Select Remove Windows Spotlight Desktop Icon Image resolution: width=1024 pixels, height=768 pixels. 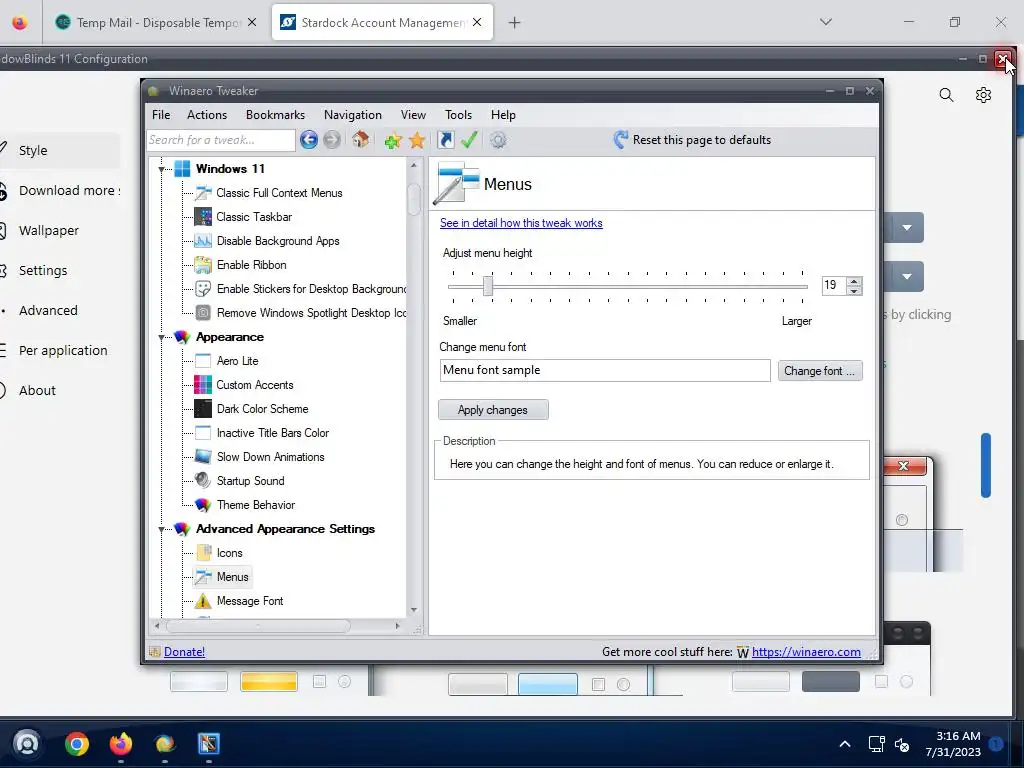(x=300, y=313)
